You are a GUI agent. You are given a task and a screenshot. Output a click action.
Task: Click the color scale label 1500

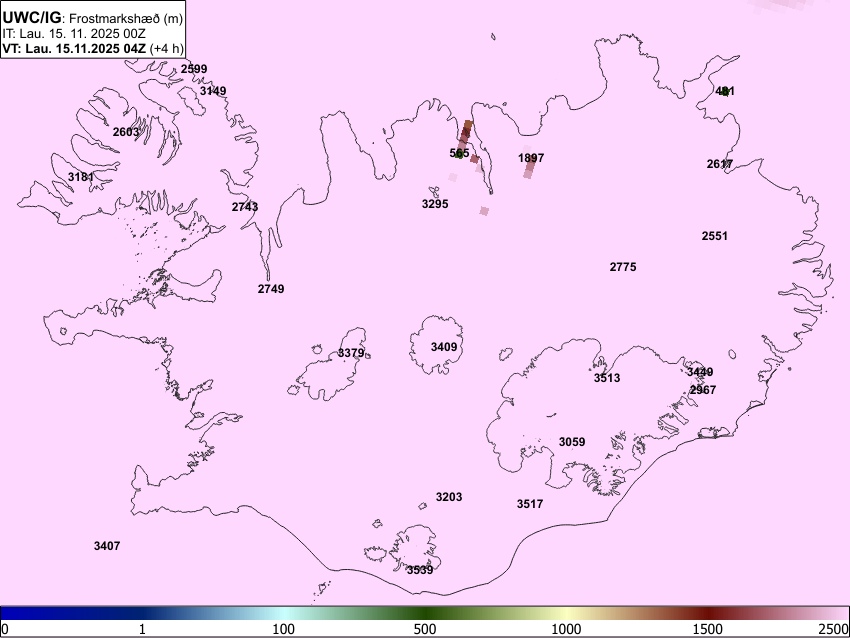pyautogui.click(x=708, y=629)
